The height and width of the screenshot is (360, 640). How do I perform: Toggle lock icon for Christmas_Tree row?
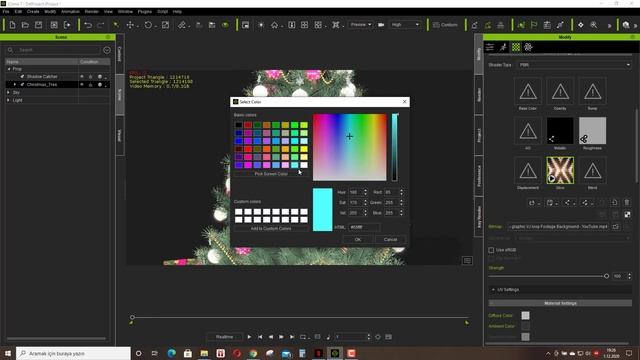[90, 84]
